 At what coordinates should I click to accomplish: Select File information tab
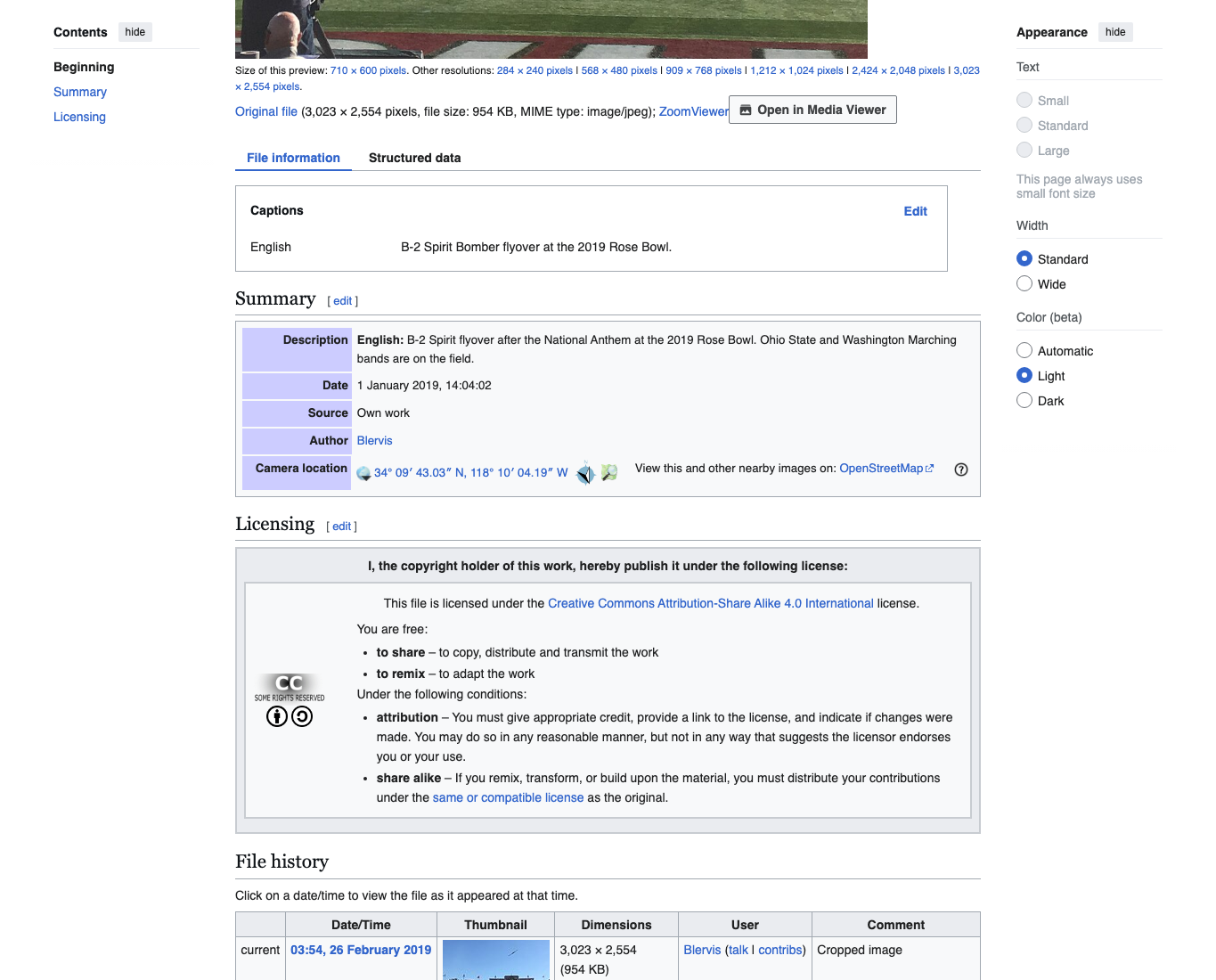[293, 158]
